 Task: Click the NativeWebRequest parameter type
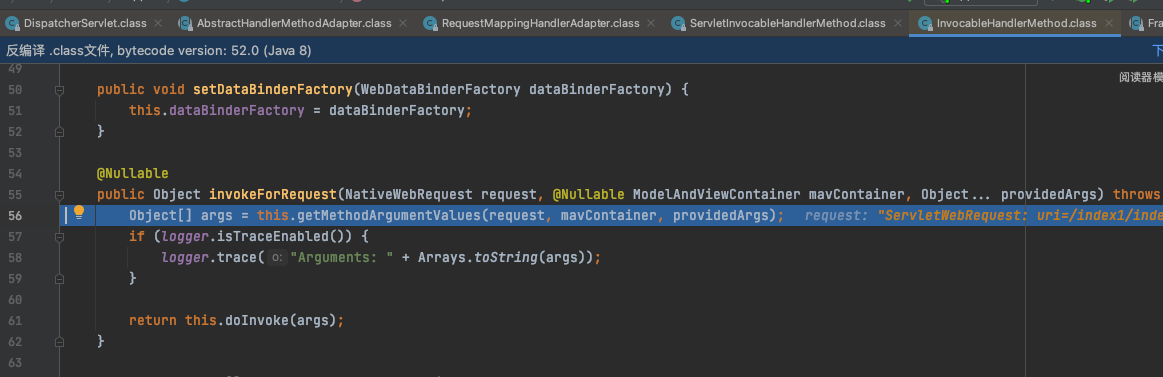pyautogui.click(x=409, y=194)
